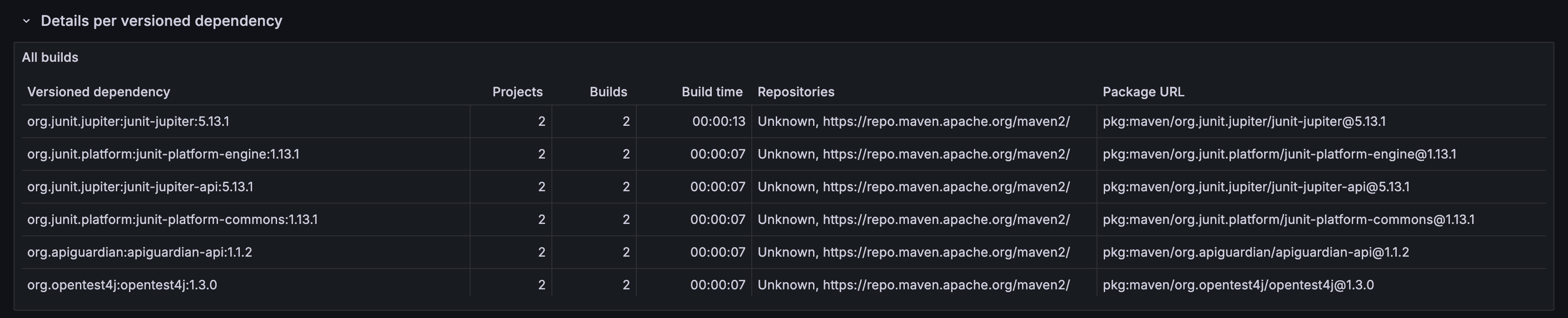The height and width of the screenshot is (318, 1568).
Task: Sort the table by Package URL column
Action: pyautogui.click(x=1144, y=91)
